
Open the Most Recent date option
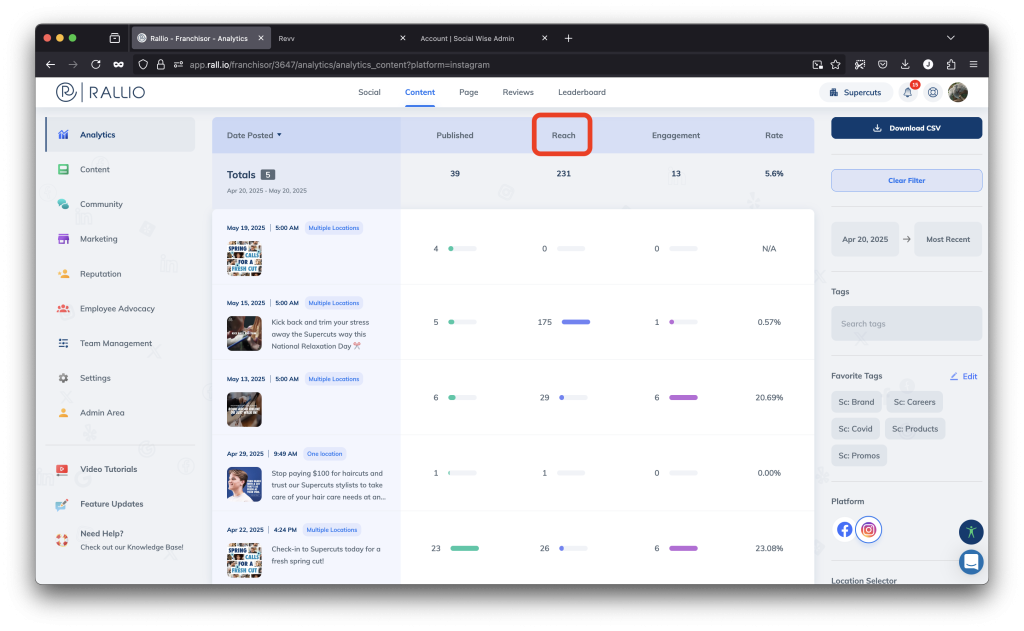(x=948, y=239)
